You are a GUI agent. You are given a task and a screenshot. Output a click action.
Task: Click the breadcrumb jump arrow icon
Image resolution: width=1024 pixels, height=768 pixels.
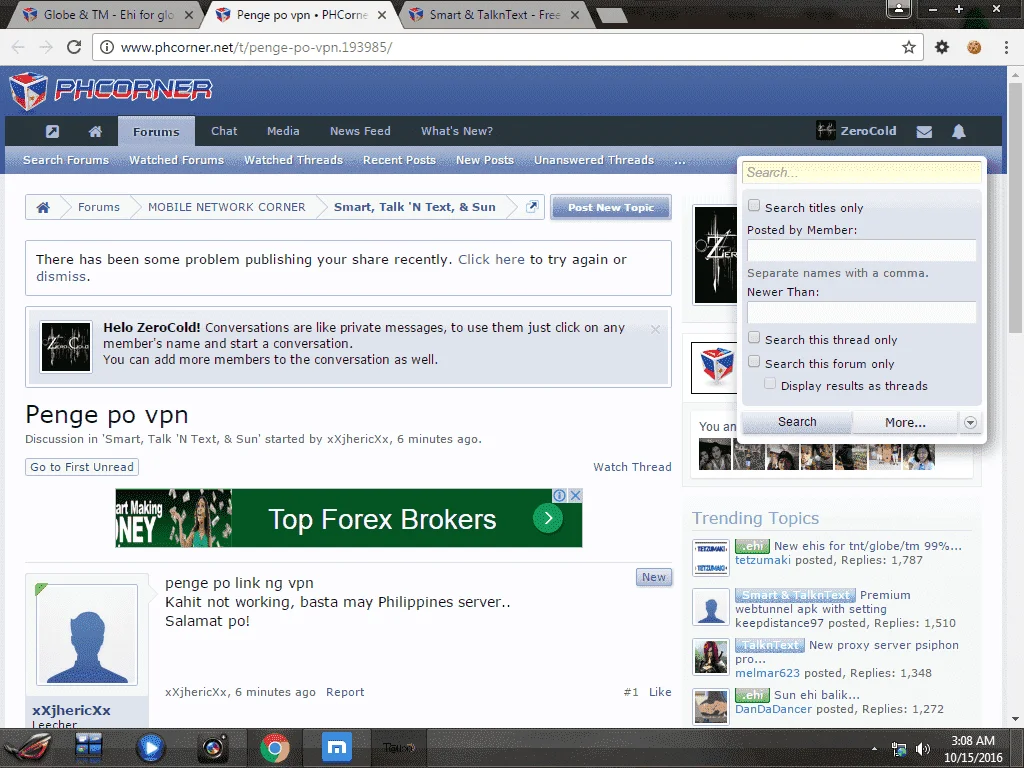532,207
